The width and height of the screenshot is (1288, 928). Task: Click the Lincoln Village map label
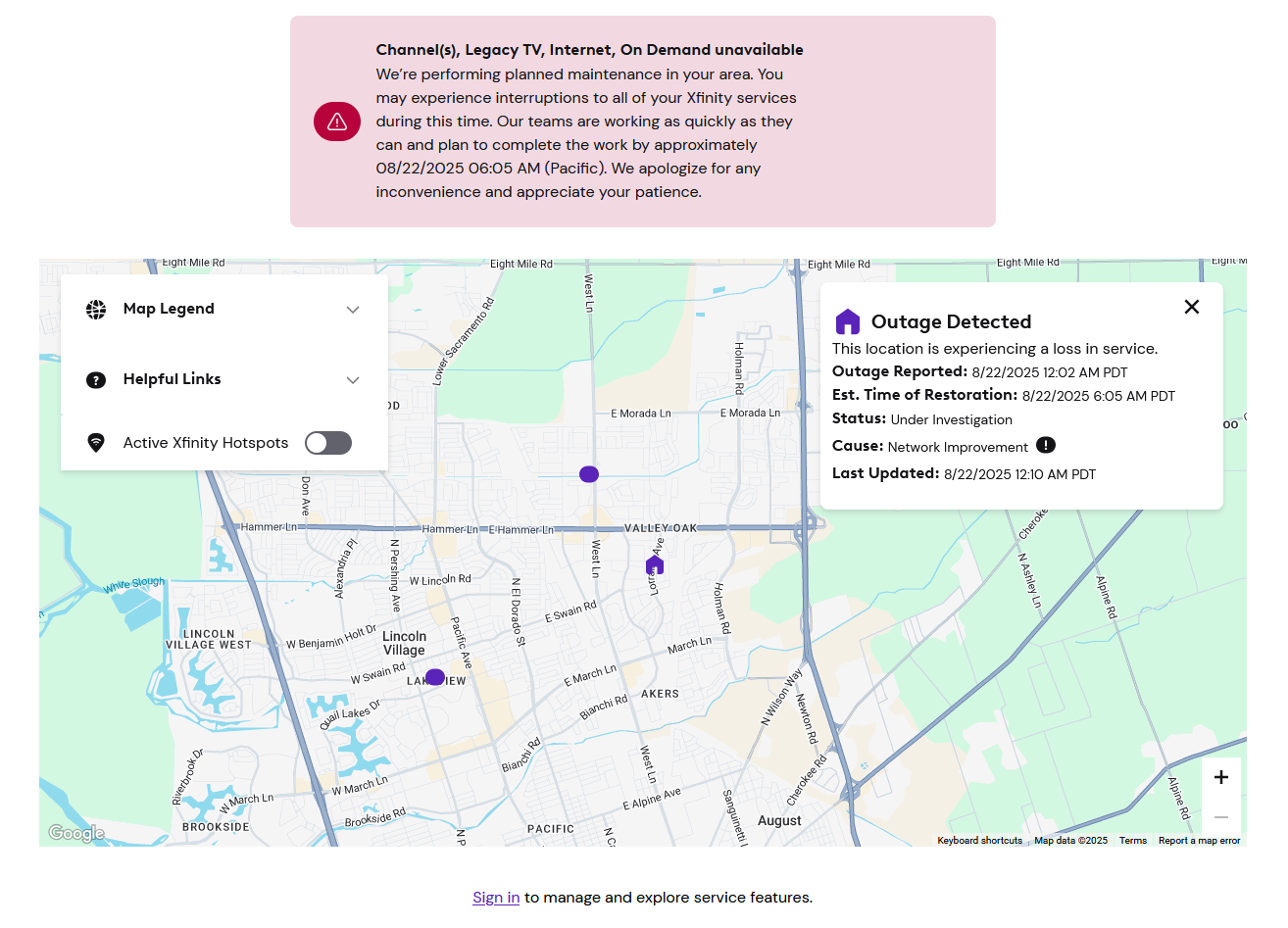[x=404, y=643]
